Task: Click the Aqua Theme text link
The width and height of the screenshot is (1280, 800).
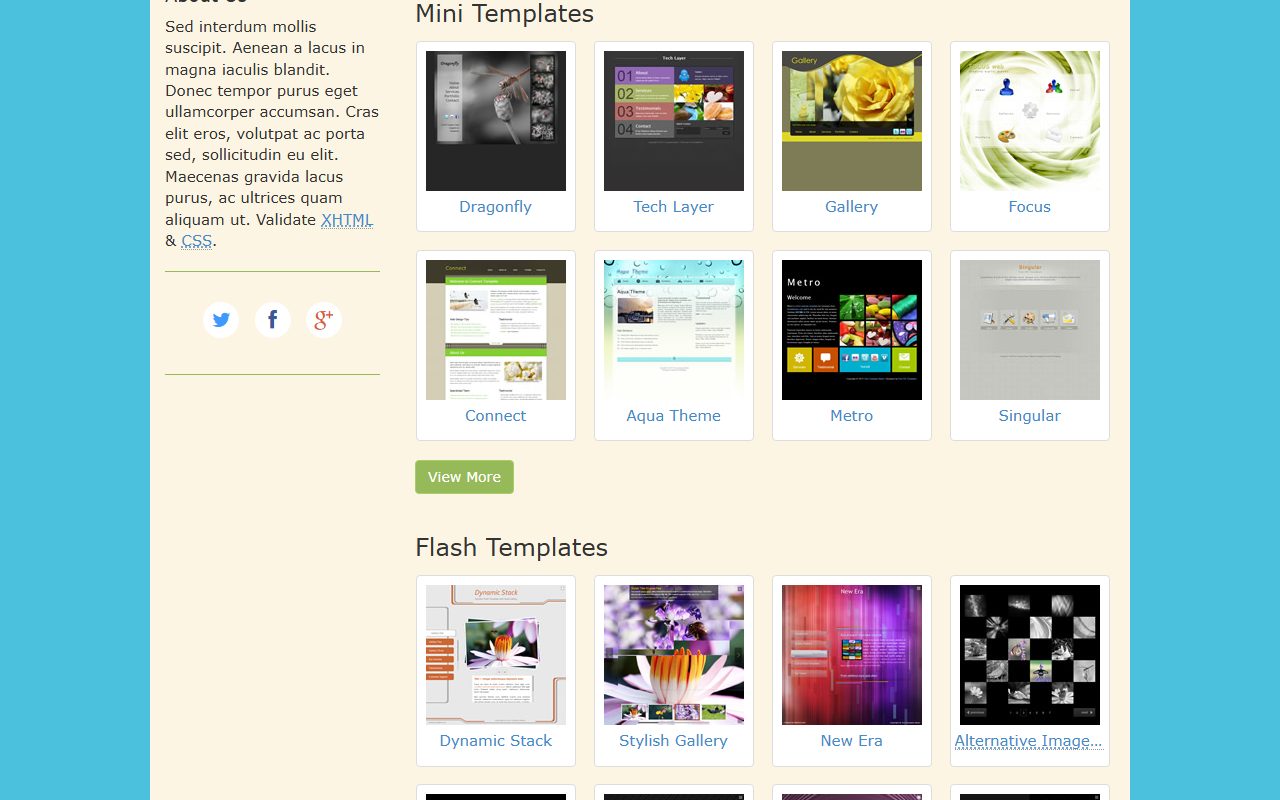Action: [x=674, y=416]
